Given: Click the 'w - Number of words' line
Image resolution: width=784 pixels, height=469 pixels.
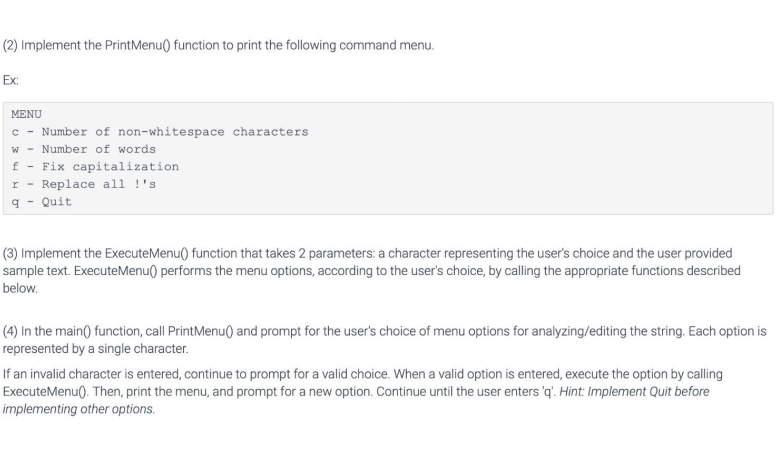Looking at the screenshot, I should click(x=84, y=150).
